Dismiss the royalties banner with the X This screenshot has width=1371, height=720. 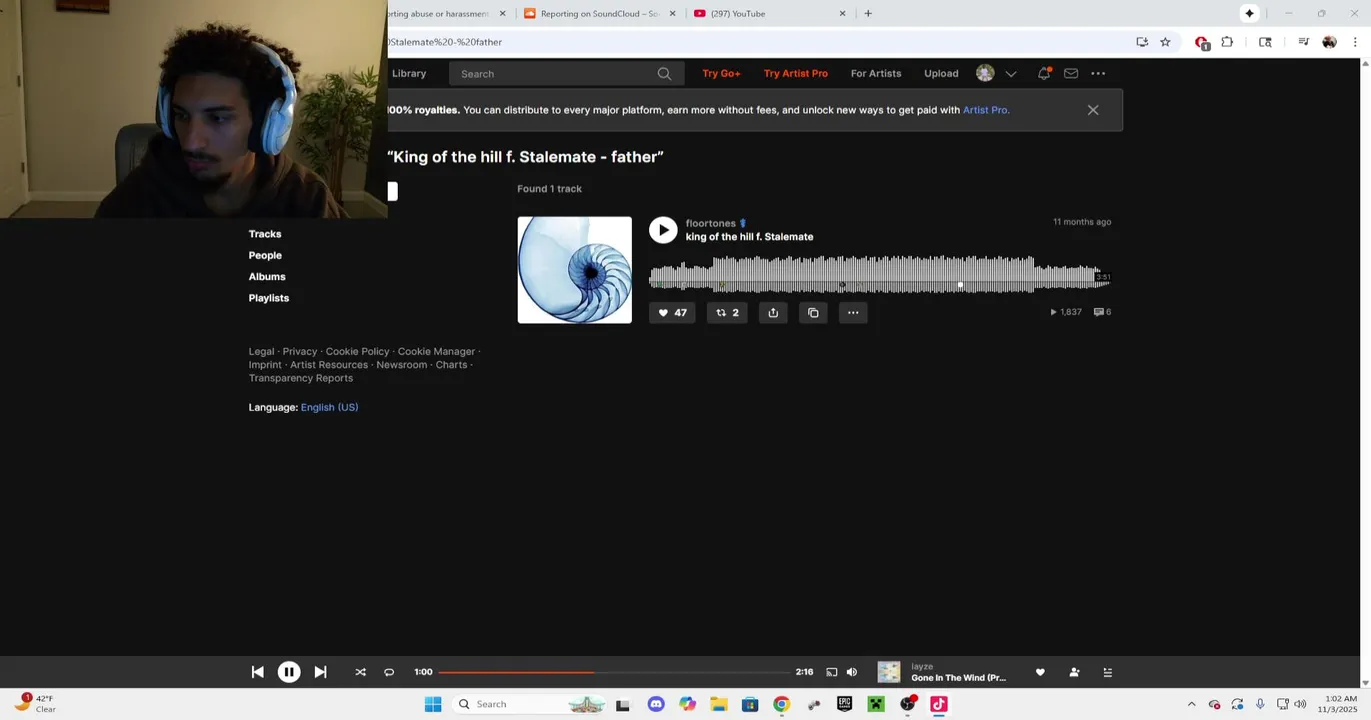[1093, 110]
